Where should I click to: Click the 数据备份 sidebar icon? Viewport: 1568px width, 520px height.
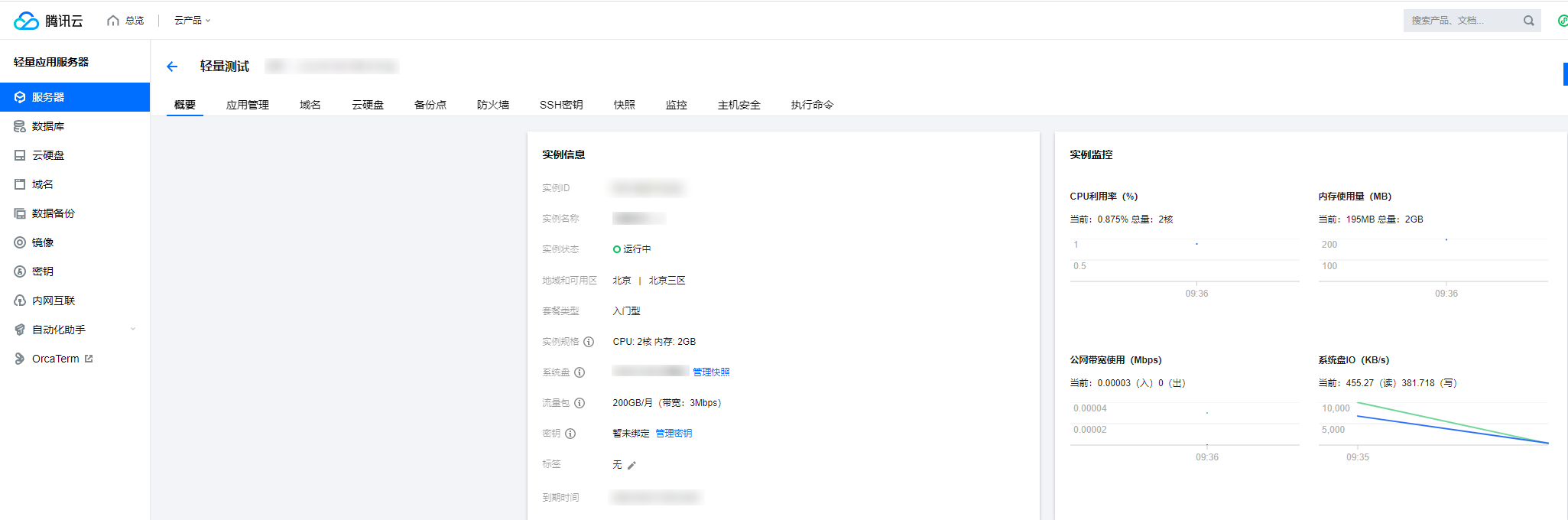point(20,213)
